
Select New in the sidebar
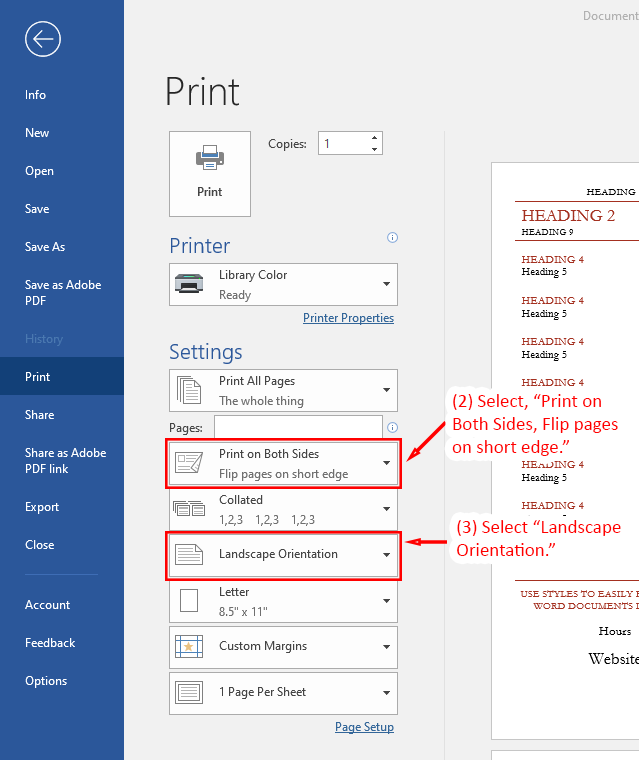pos(62,133)
